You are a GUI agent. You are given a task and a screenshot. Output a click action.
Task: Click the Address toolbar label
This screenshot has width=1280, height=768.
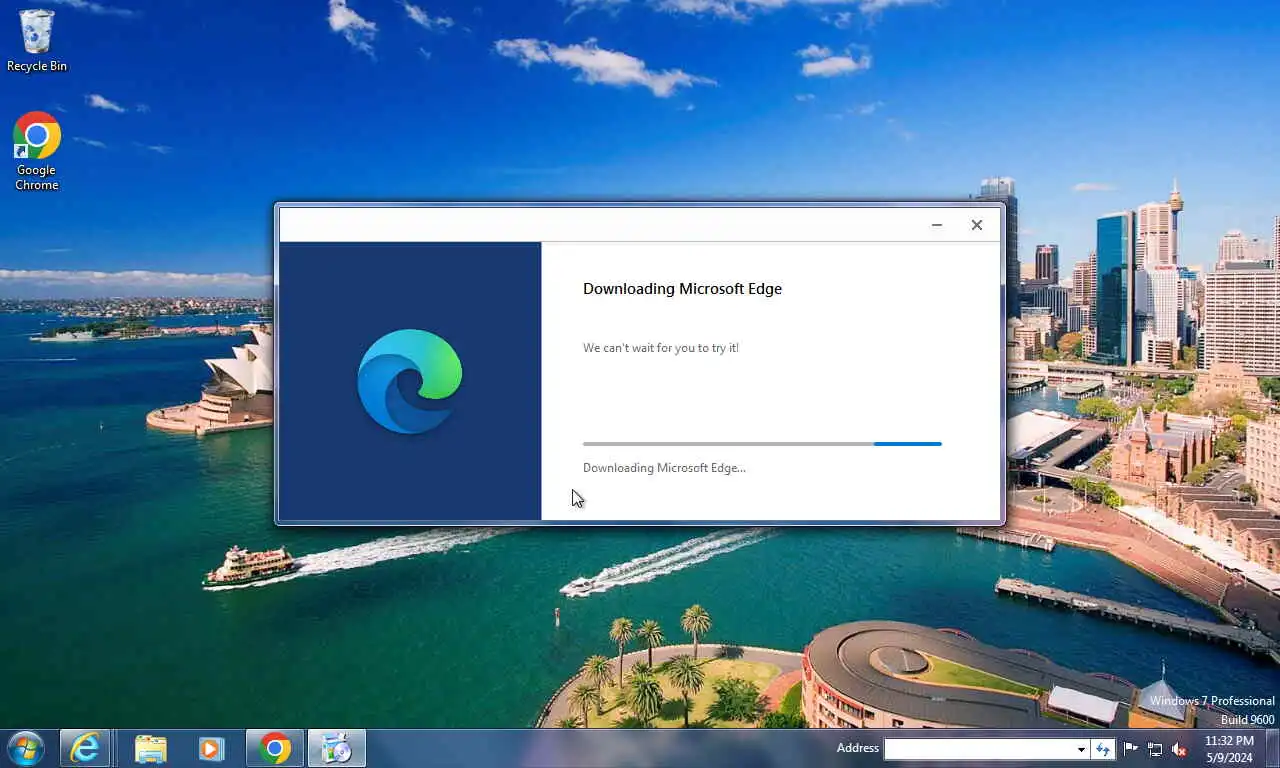857,748
